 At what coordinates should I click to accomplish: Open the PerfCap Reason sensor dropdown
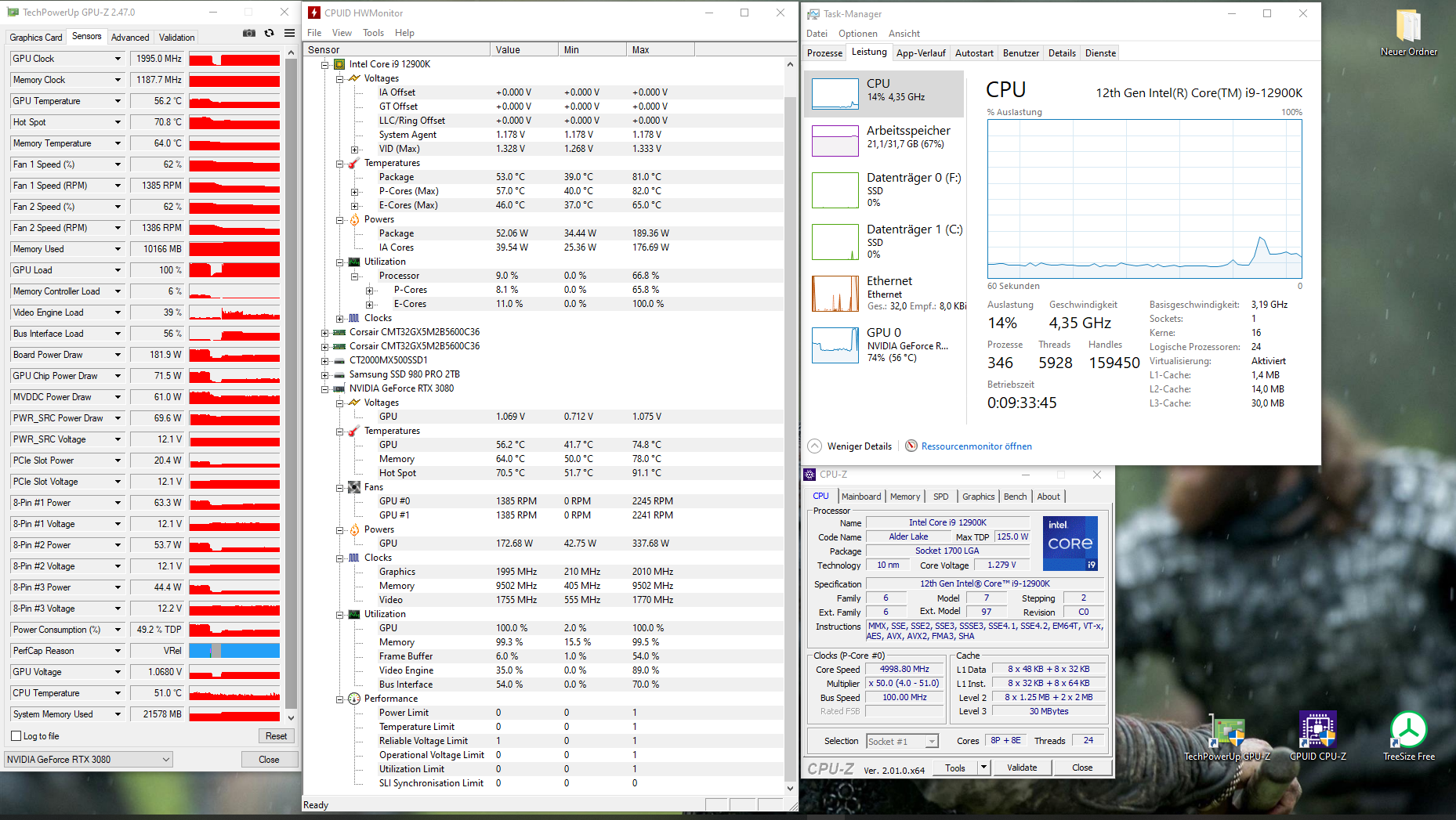118,651
